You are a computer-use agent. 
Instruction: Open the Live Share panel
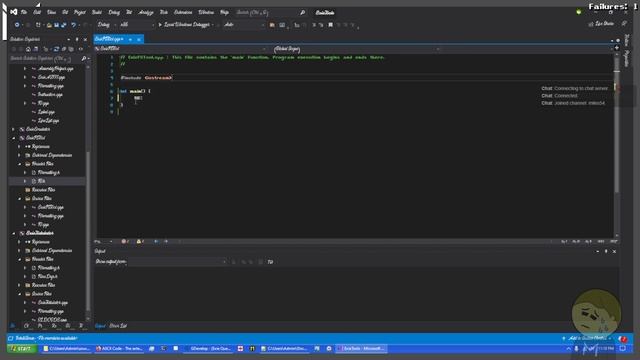[601, 24]
